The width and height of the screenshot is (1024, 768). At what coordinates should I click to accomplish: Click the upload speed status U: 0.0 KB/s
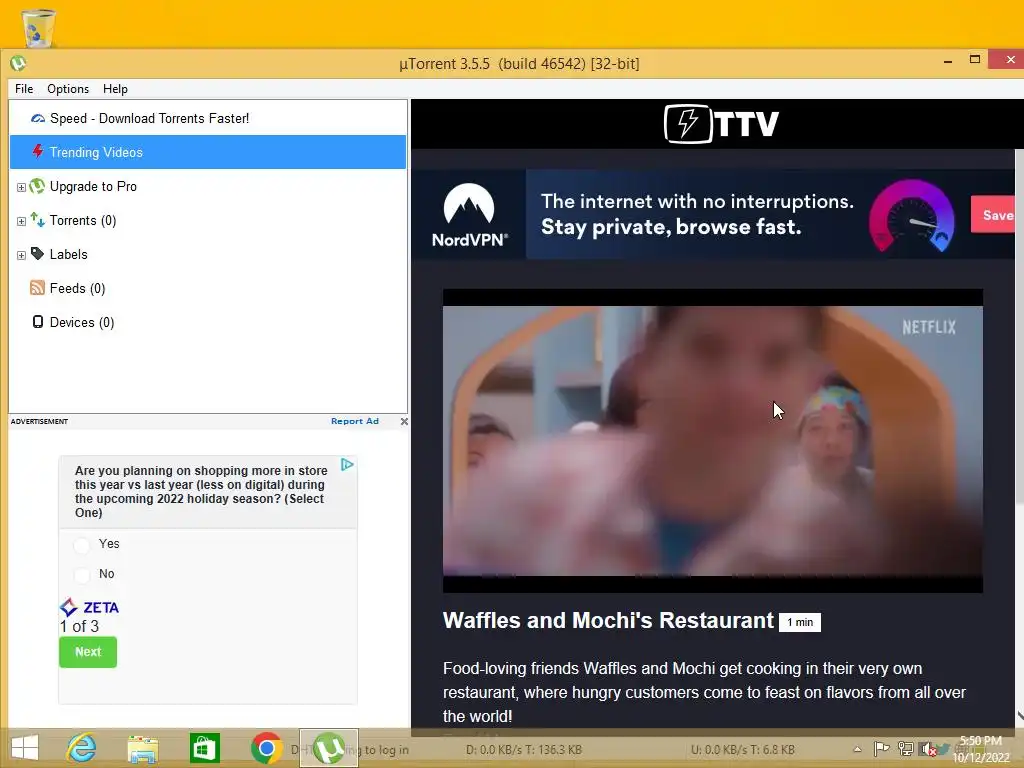[743, 750]
